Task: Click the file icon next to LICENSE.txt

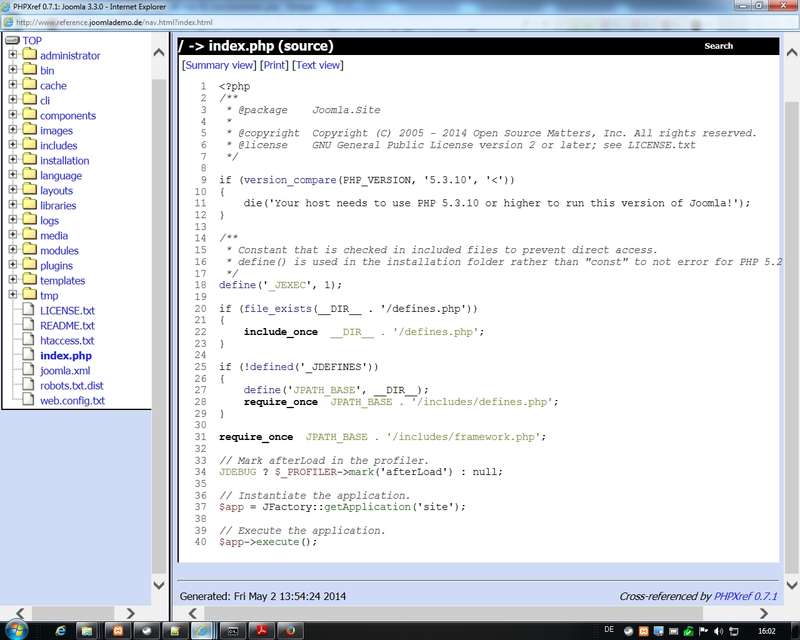Action: [28, 311]
